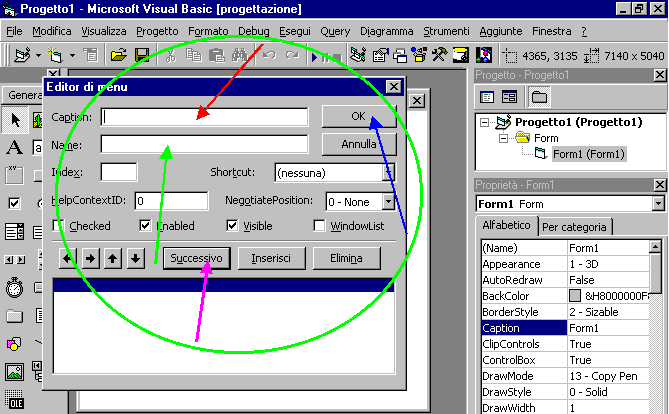Collapse the Progetto1 (Progetto1) tree node

pos(484,123)
